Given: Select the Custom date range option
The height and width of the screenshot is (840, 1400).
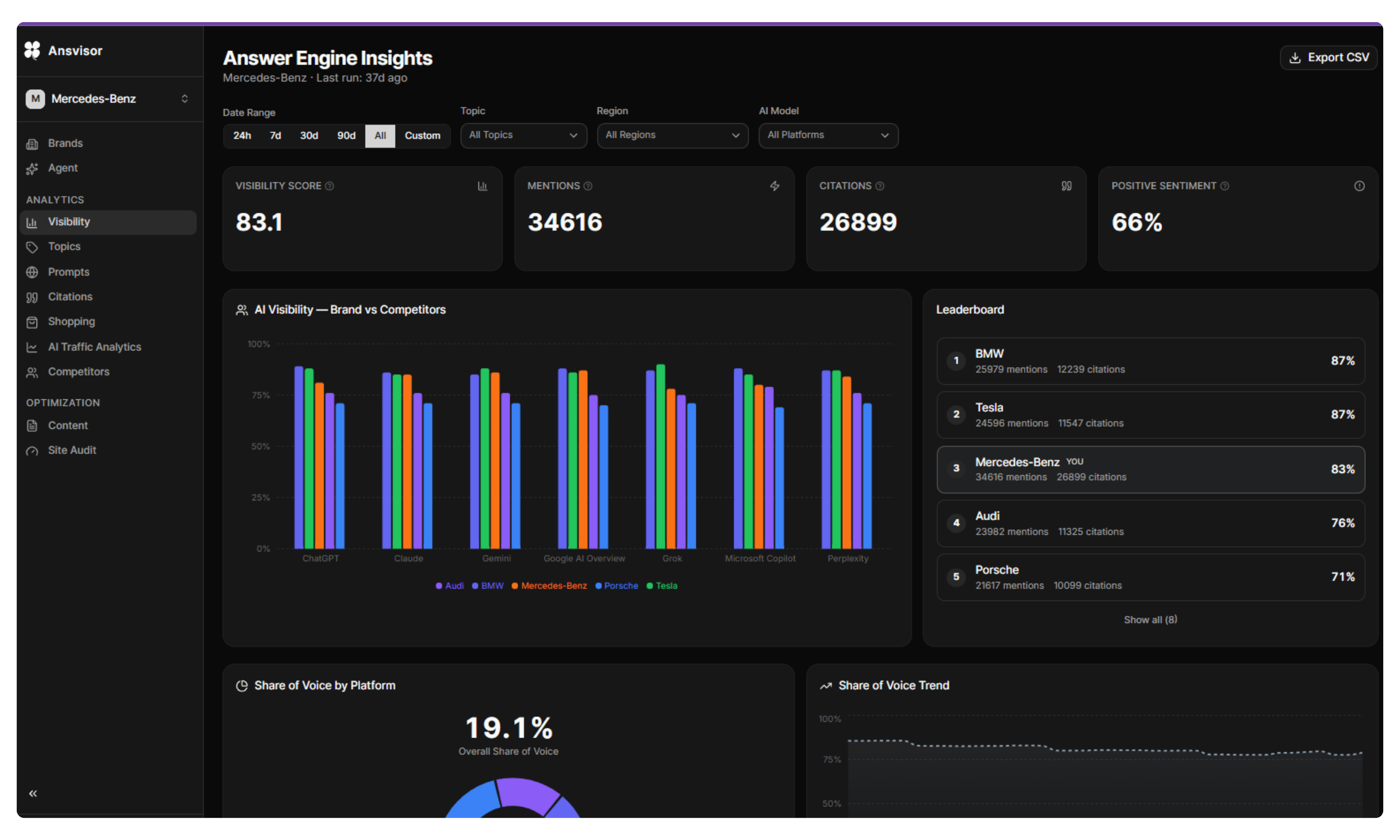Looking at the screenshot, I should point(423,136).
